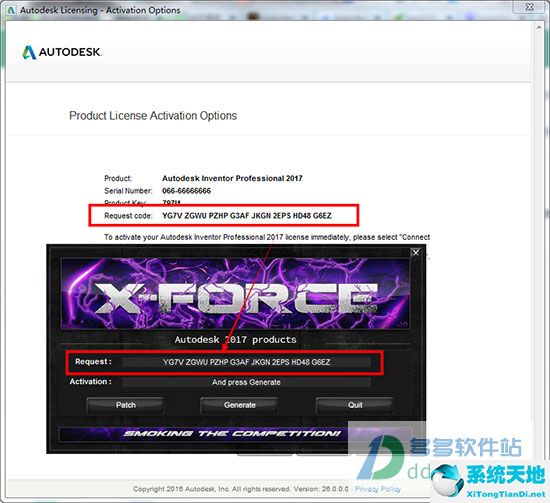Viewport: 550px width, 503px height.
Task: Click into the Request field in X-Force
Action: [246, 362]
